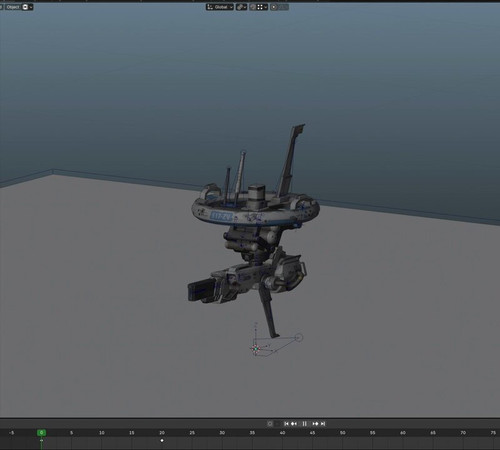Set timeline to frame 10
This screenshot has height=450, width=500.
[x=102, y=433]
